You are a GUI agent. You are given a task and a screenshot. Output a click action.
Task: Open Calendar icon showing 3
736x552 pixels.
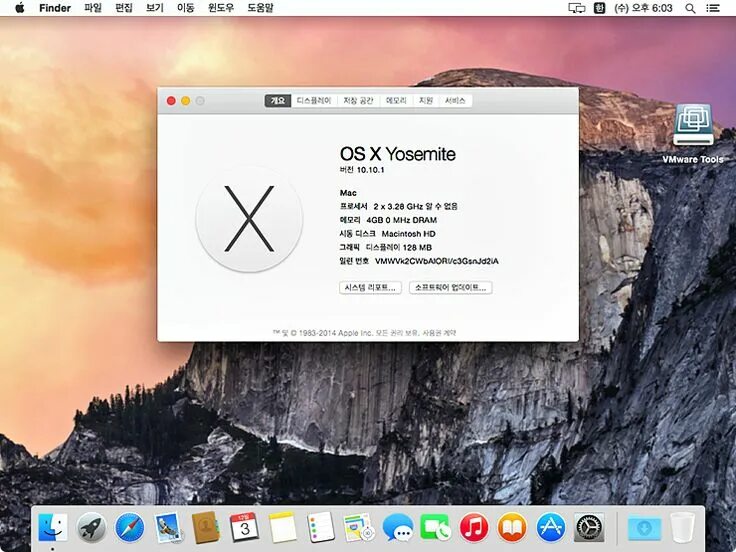click(x=244, y=527)
